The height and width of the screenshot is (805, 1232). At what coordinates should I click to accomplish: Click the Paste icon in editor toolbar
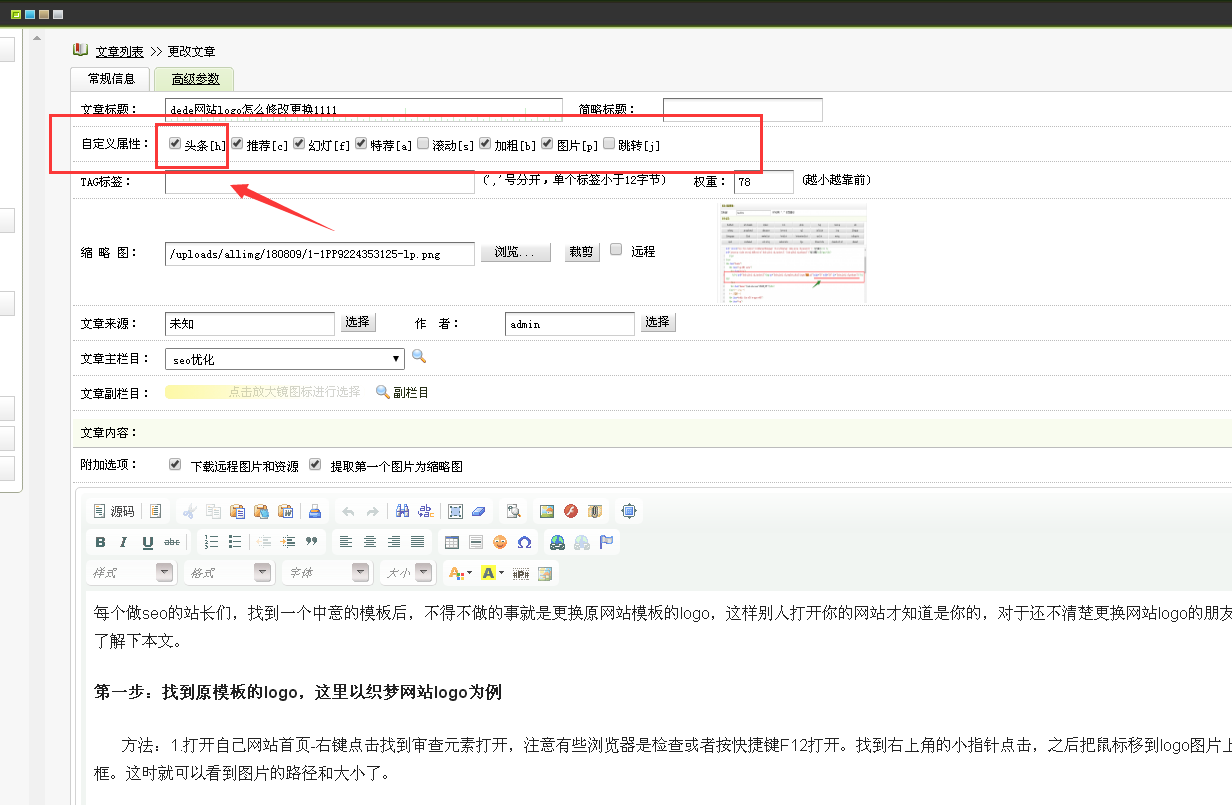(x=238, y=511)
